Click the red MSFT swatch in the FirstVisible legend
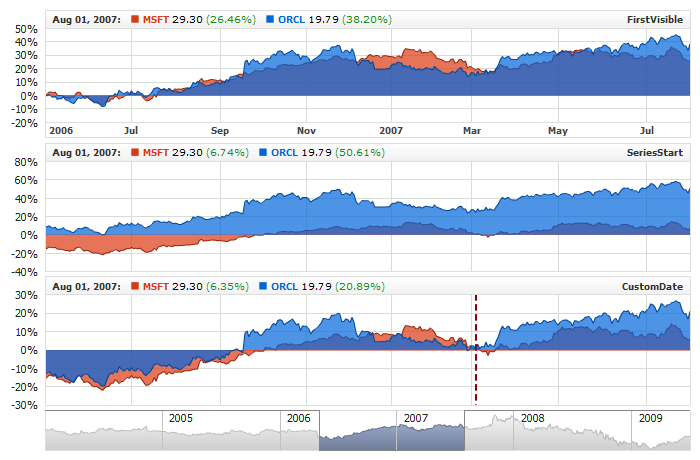Image resolution: width=700 pixels, height=460 pixels. [x=137, y=19]
